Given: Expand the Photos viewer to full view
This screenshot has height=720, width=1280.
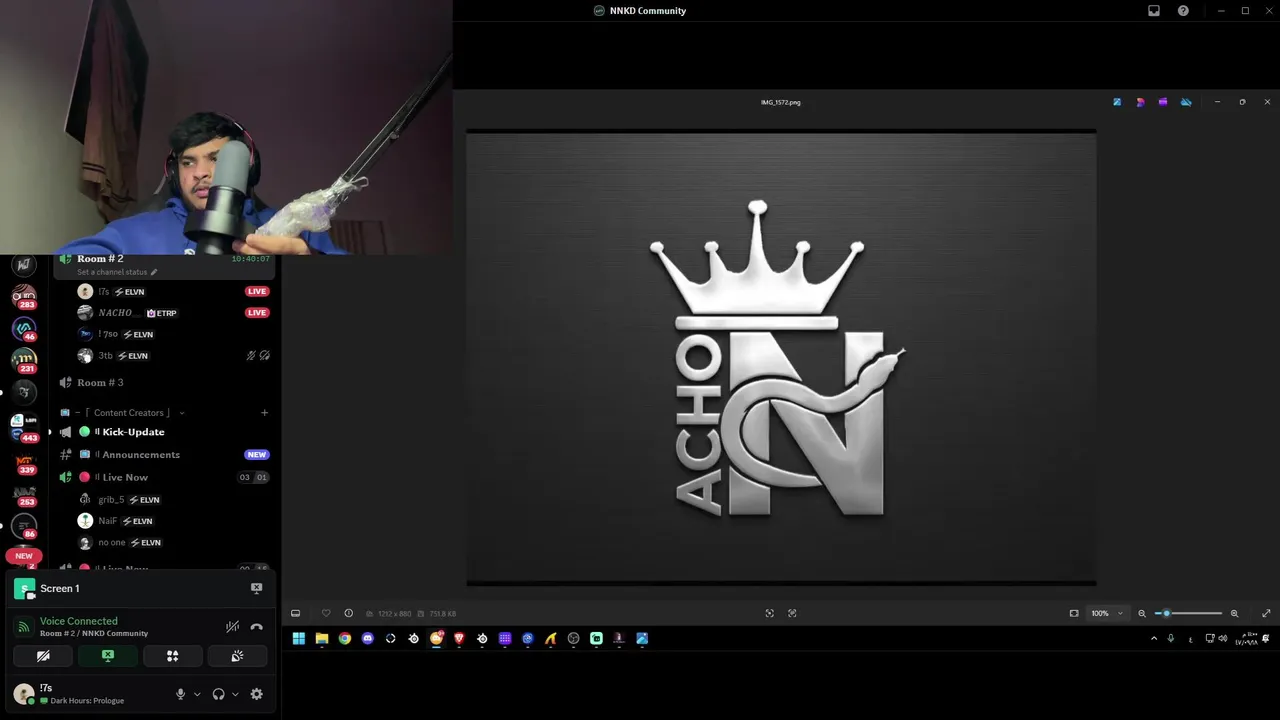Looking at the screenshot, I should [1266, 613].
